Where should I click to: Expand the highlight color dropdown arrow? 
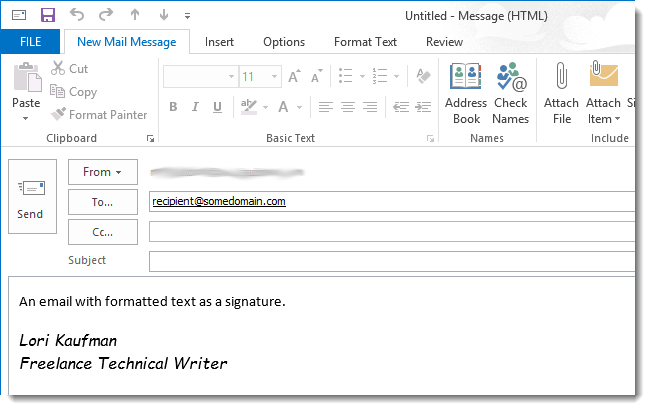(266, 108)
